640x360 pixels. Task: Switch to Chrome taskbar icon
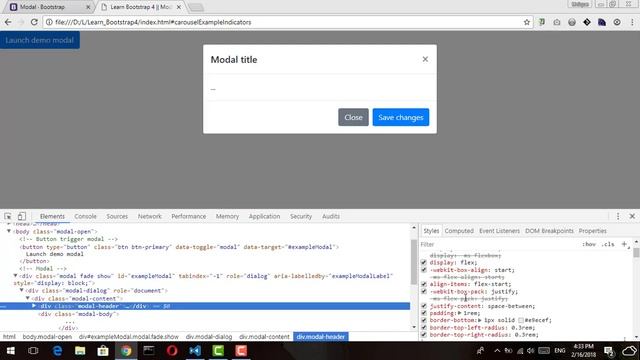pos(126,351)
